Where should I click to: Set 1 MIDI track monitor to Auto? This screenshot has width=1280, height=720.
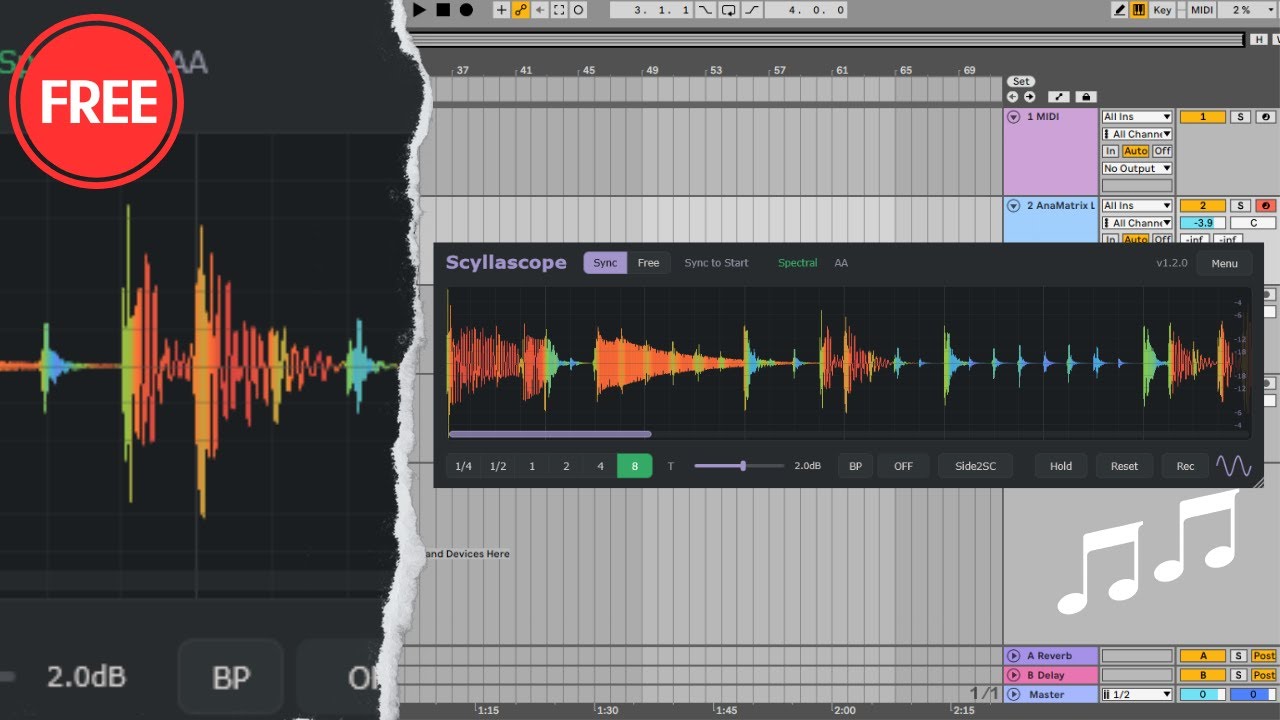pyautogui.click(x=1135, y=151)
